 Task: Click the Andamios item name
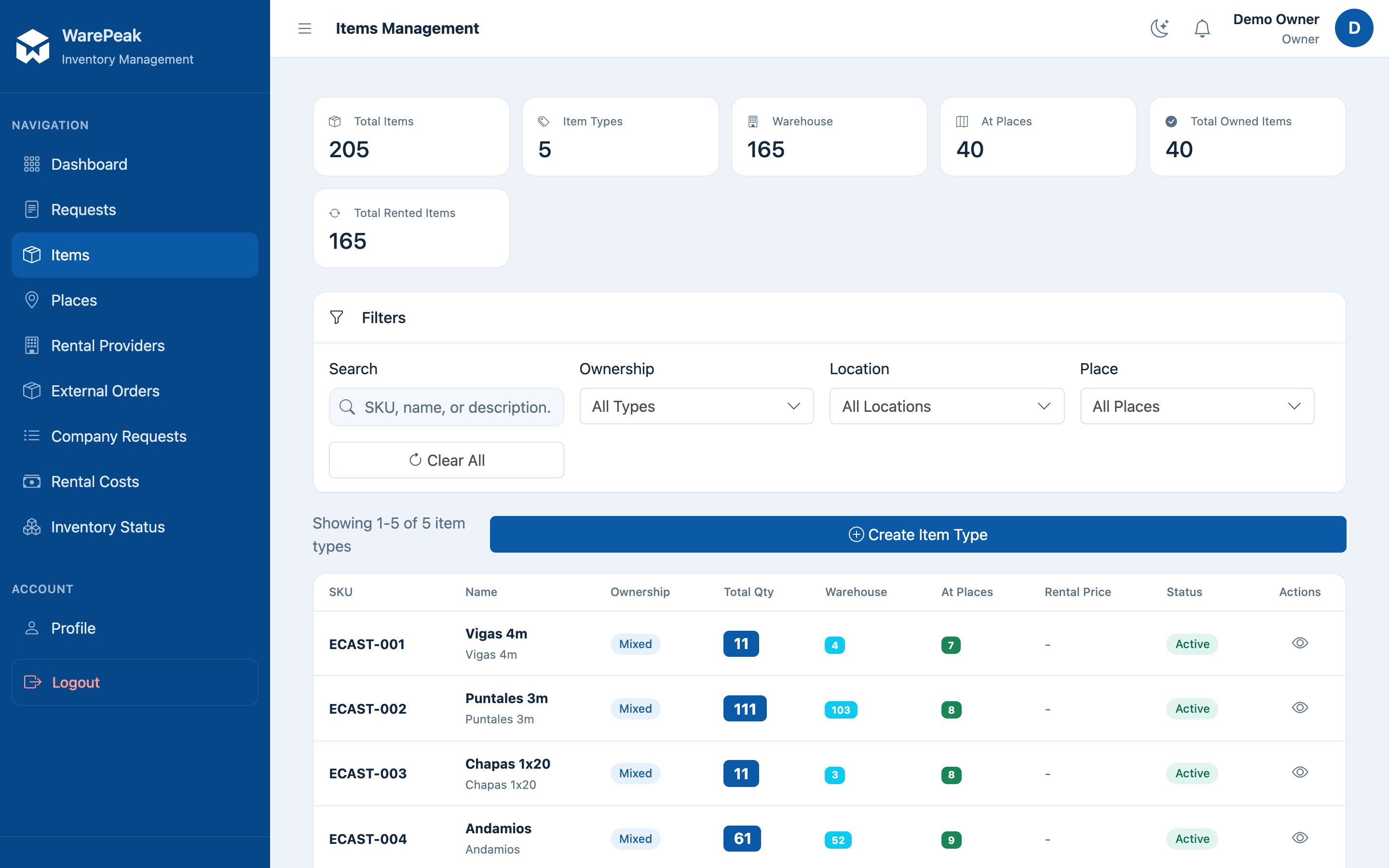498,828
